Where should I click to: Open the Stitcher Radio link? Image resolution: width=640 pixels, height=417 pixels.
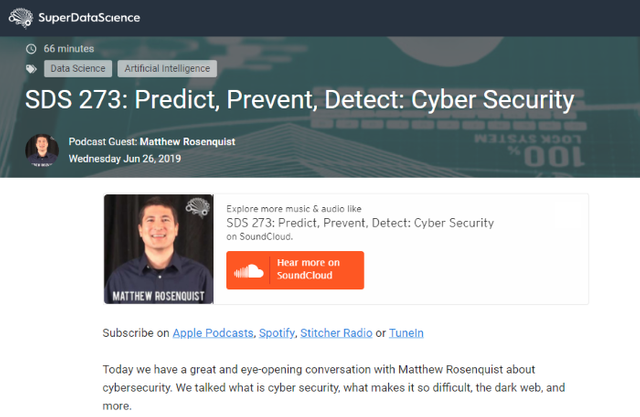click(336, 332)
